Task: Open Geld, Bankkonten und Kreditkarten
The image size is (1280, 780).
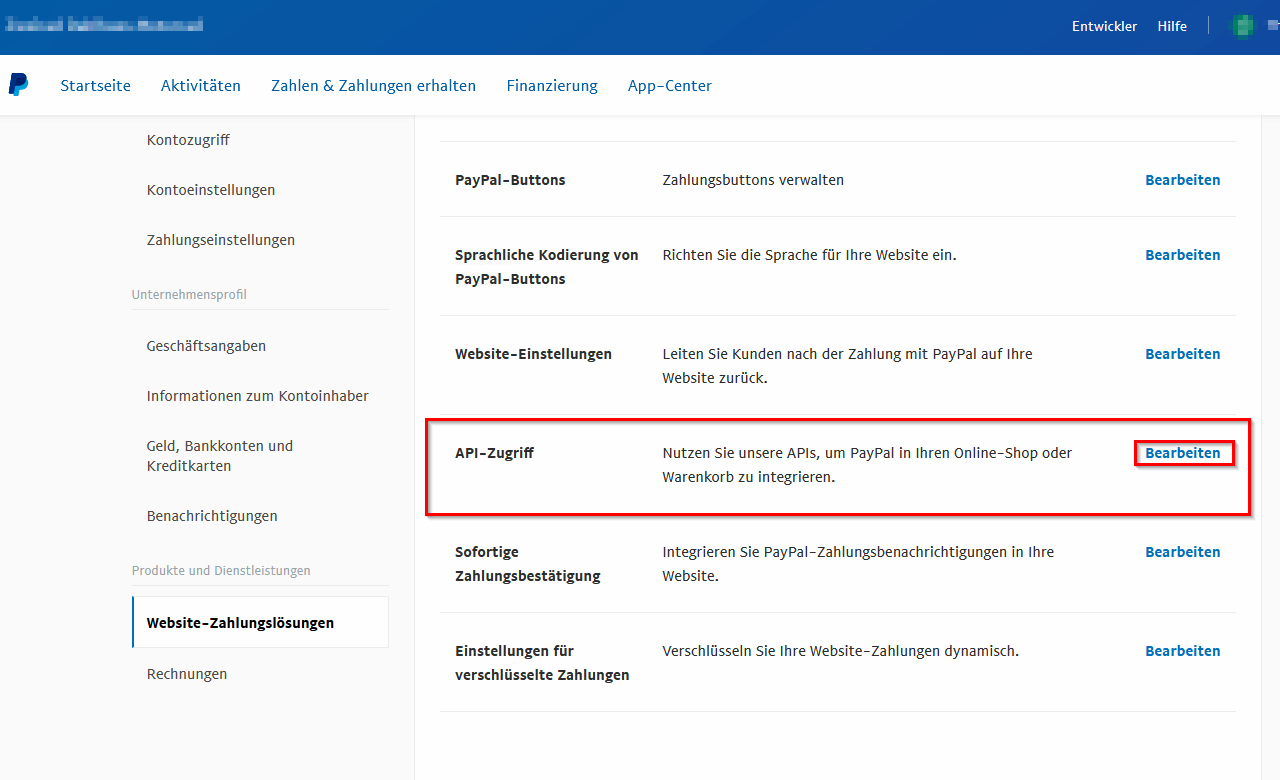Action: tap(220, 456)
